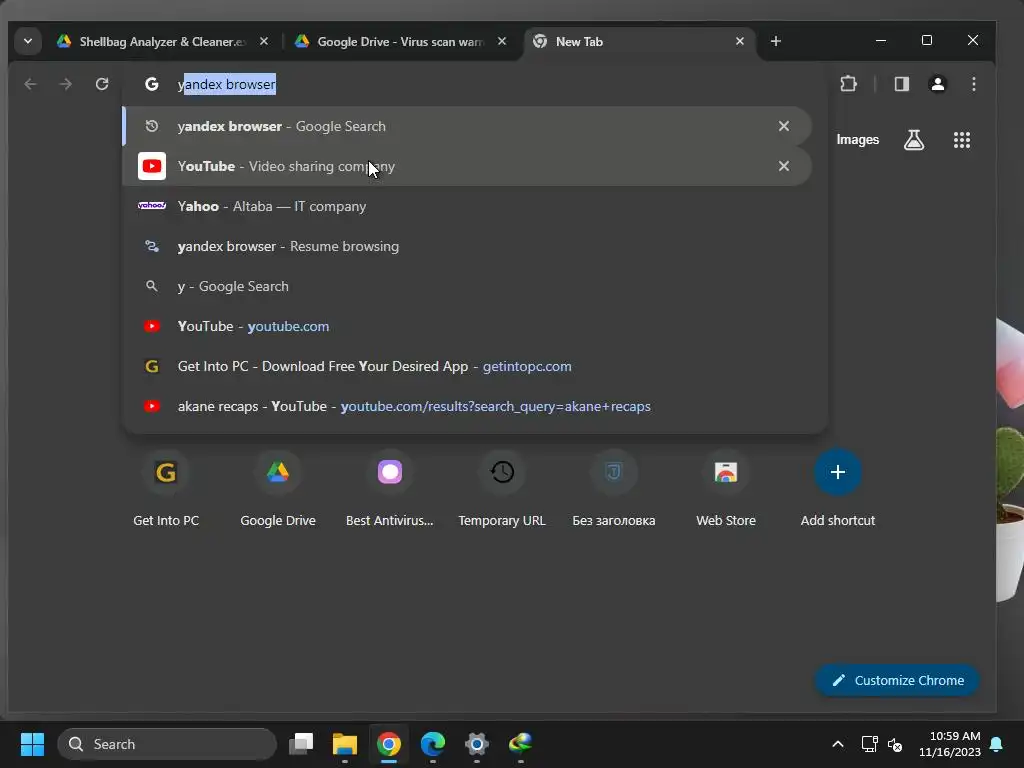Image resolution: width=1024 pixels, height=768 pixels.
Task: Open the Get Into PC shortcut
Action: (x=166, y=488)
